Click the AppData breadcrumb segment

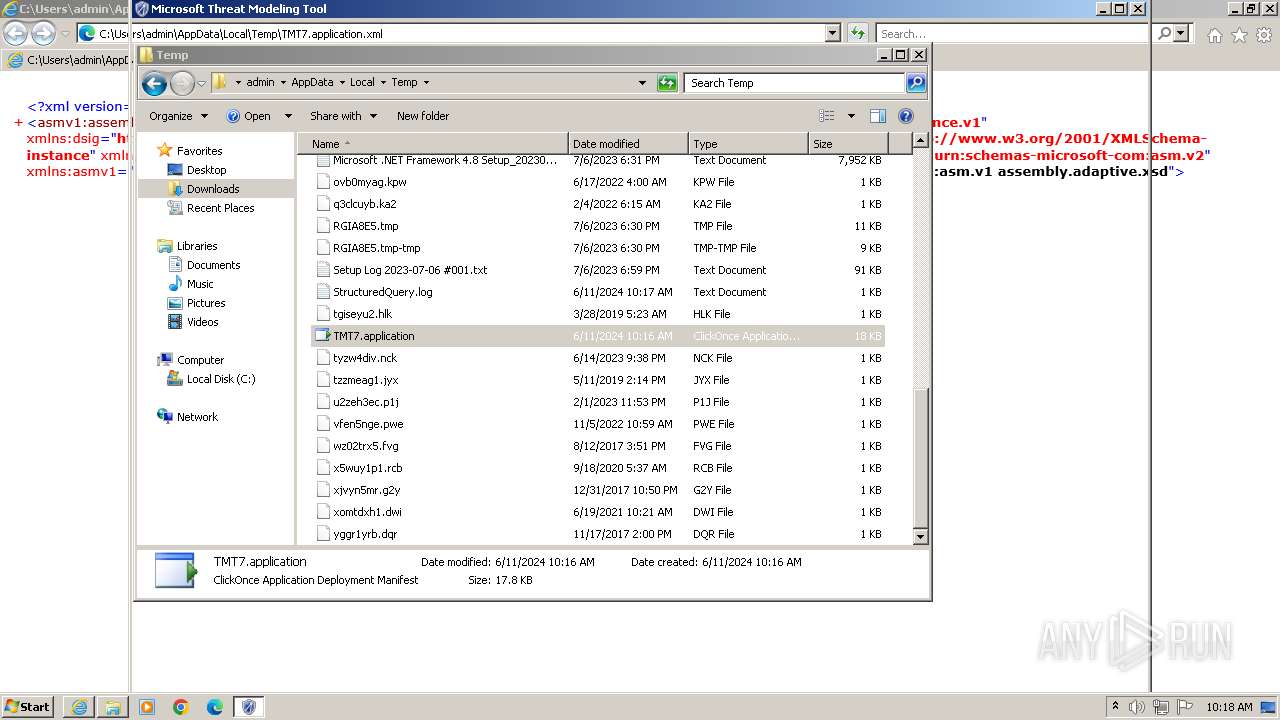tap(312, 83)
